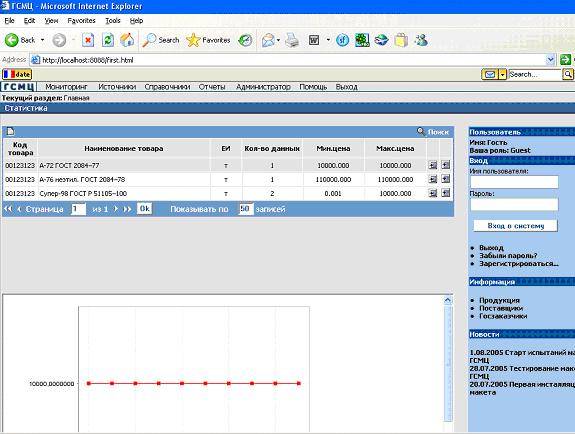Open the Помощь site menu
This screenshot has width=575, height=434.
(x=313, y=87)
